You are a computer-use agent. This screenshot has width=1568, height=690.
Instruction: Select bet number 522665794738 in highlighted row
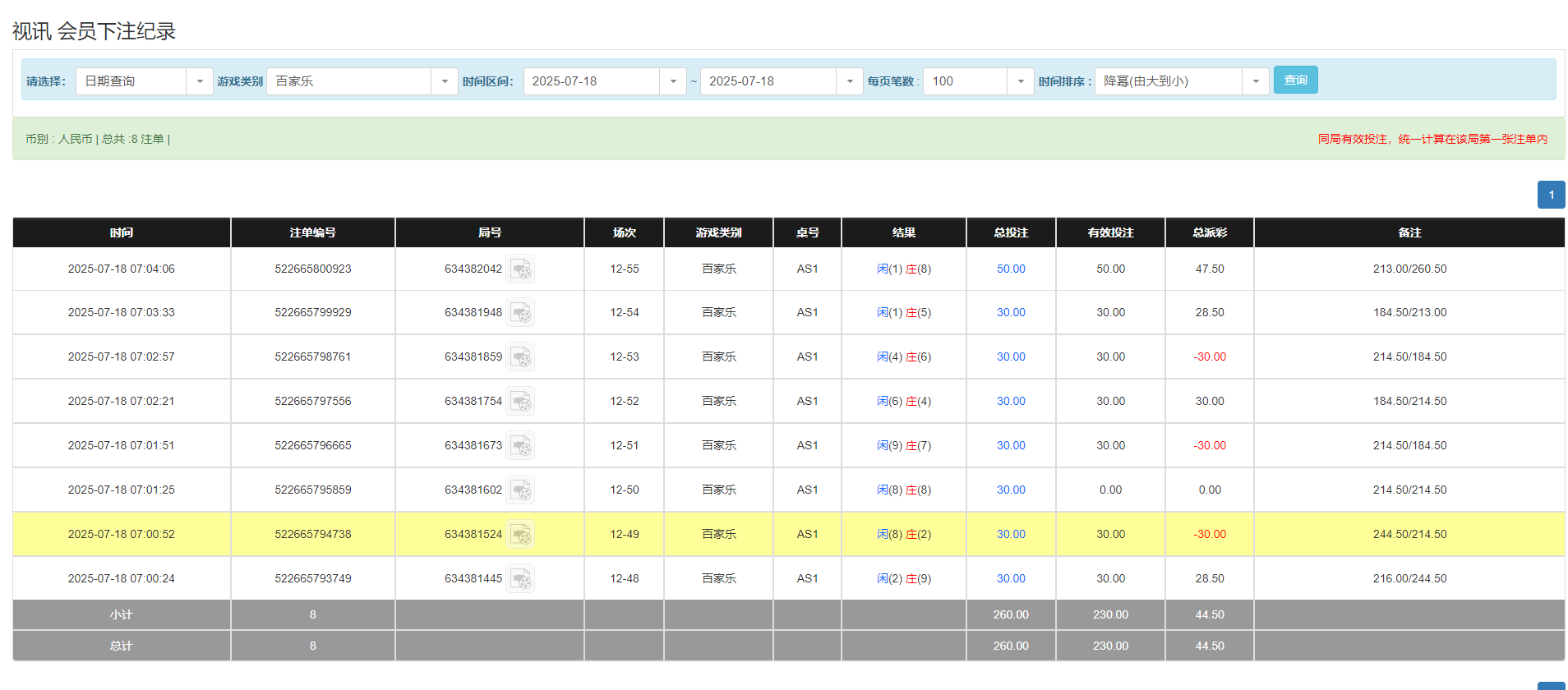click(x=312, y=535)
